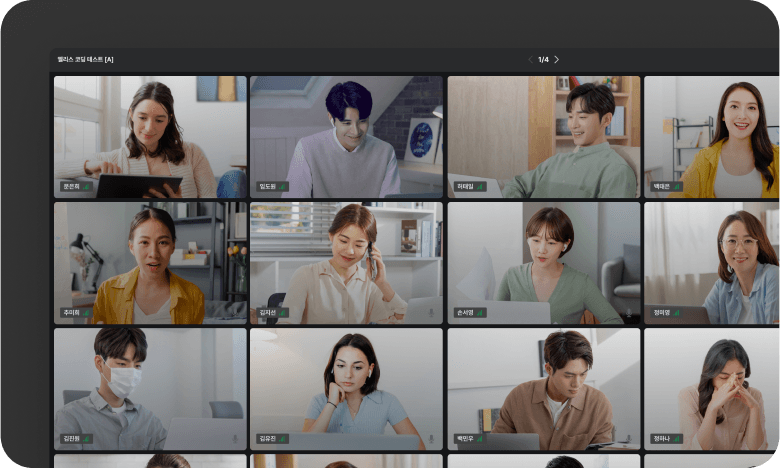
Task: Select video tile of man wearing mask
Action: [150, 389]
